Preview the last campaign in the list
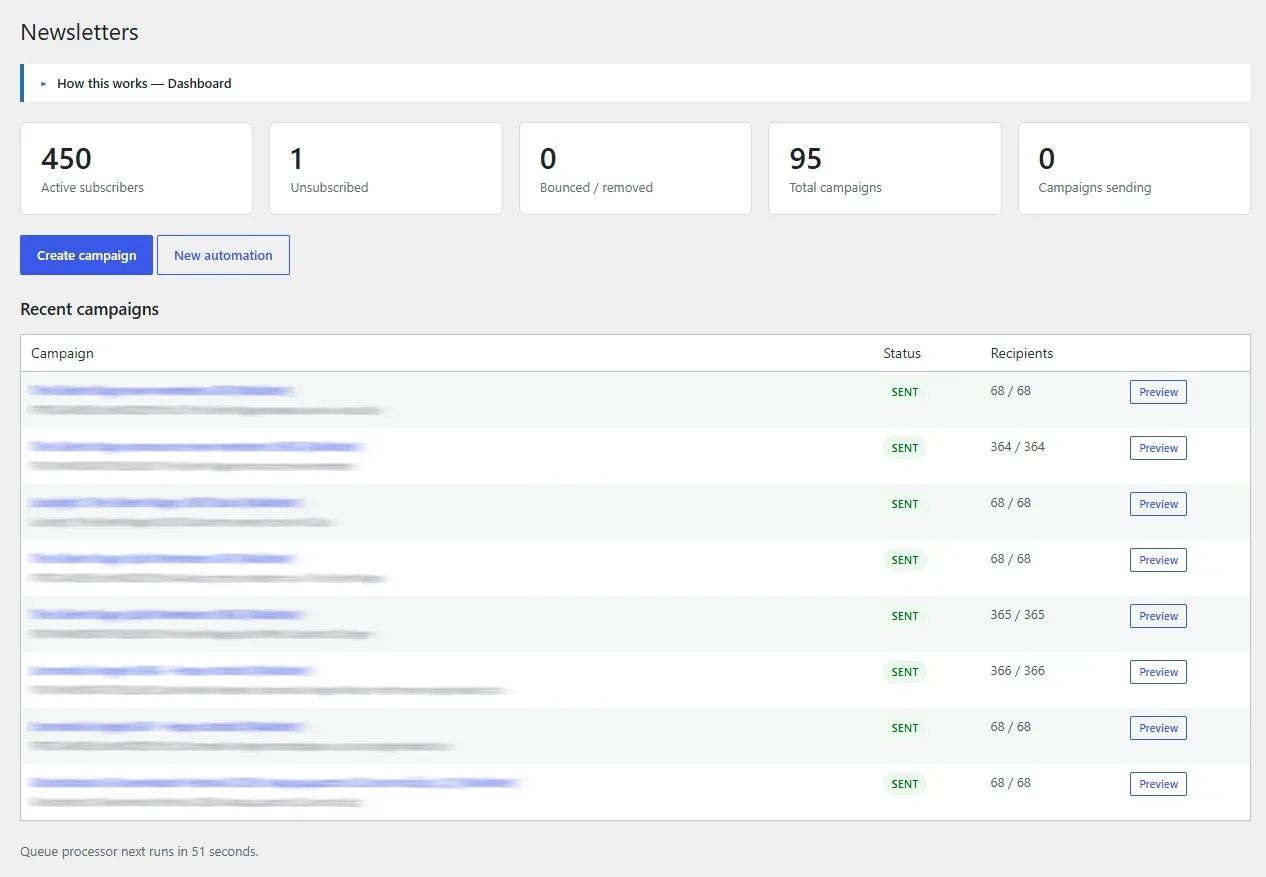The height and width of the screenshot is (877, 1266). point(1158,784)
